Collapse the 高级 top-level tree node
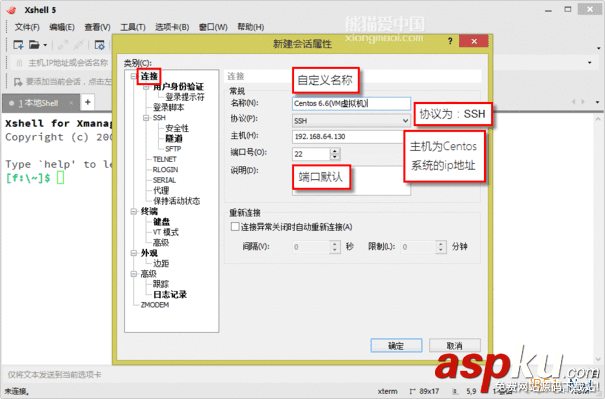 point(133,274)
